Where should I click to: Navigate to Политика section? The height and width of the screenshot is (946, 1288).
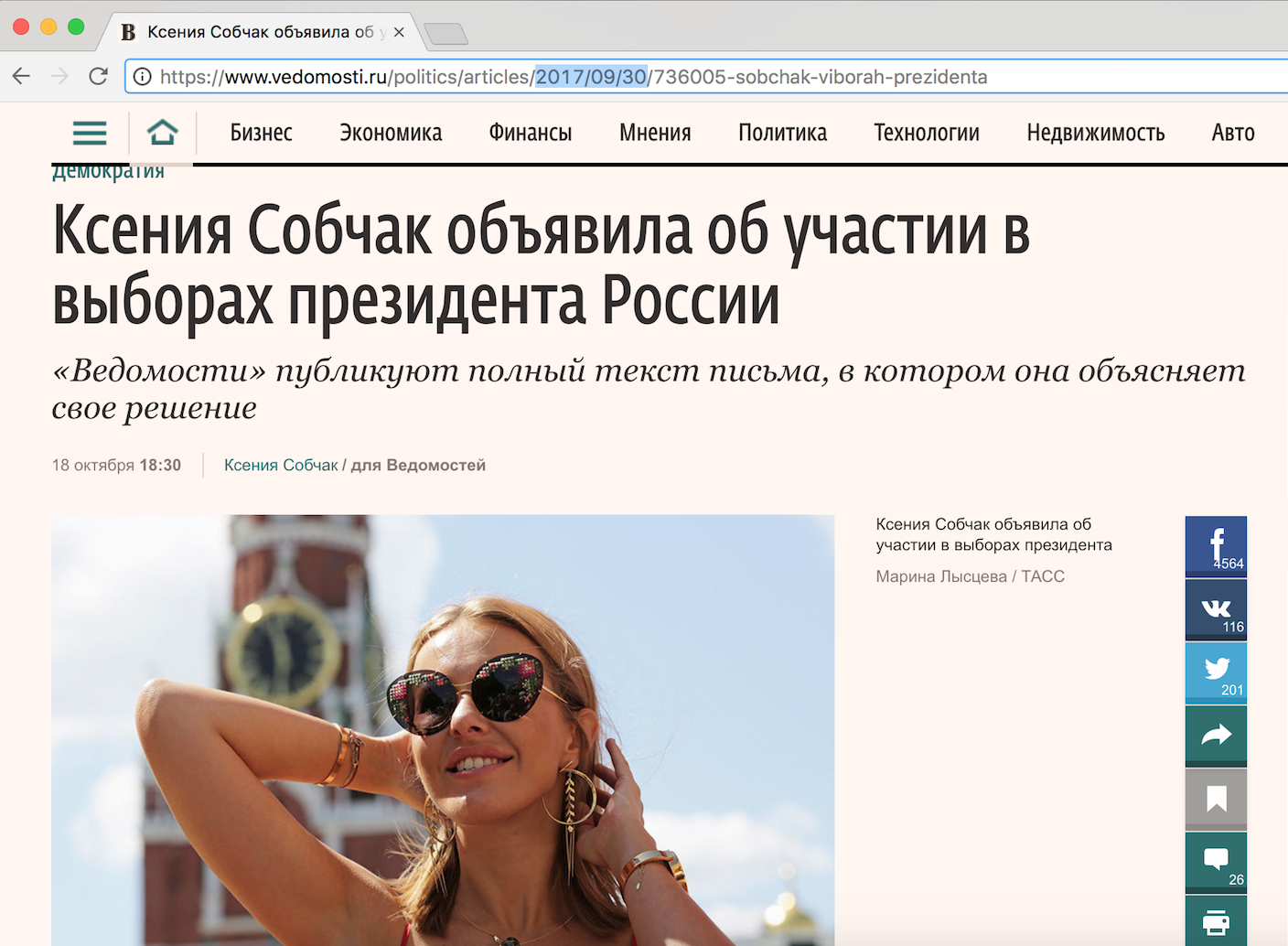[x=782, y=134]
